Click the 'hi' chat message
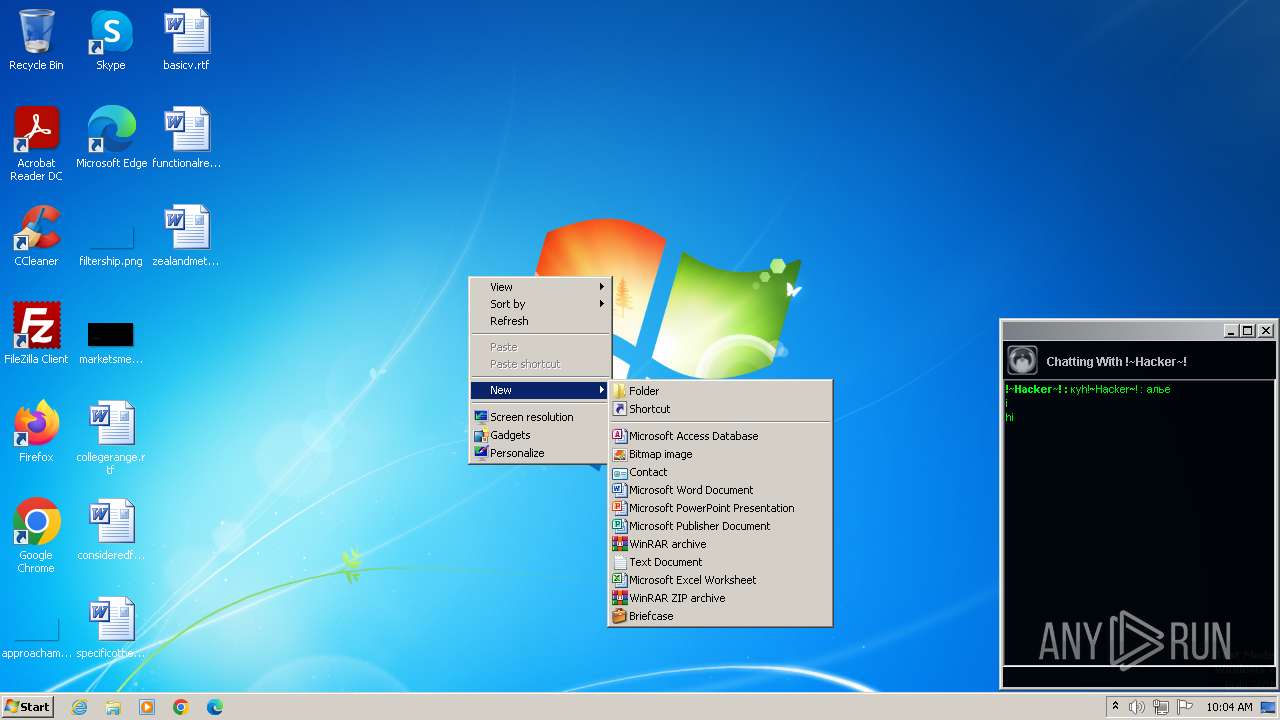The image size is (1280, 720). [1010, 417]
